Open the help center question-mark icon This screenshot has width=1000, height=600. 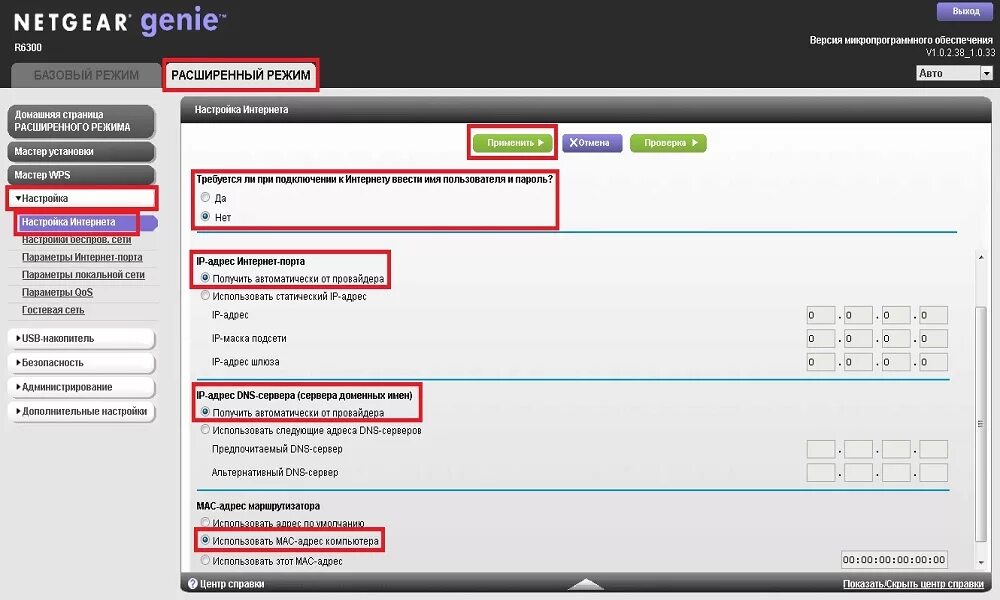[x=193, y=583]
